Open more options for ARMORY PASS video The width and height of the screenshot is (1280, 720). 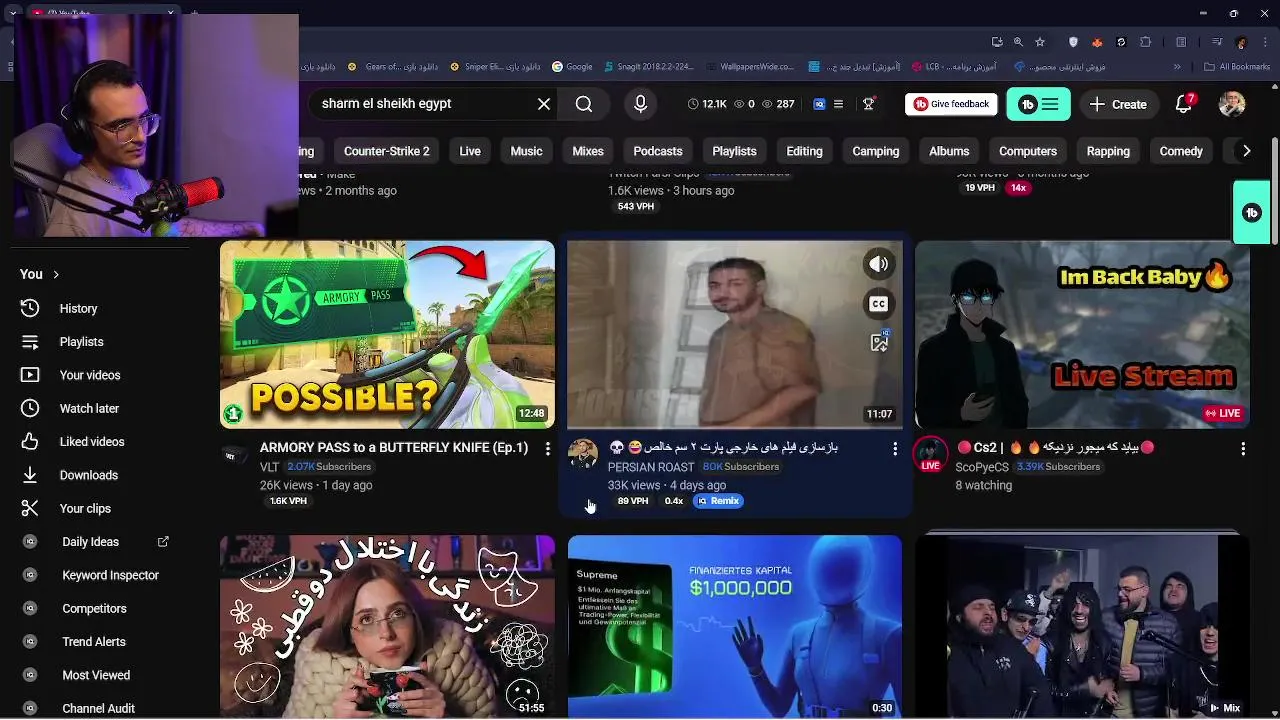pyautogui.click(x=547, y=449)
